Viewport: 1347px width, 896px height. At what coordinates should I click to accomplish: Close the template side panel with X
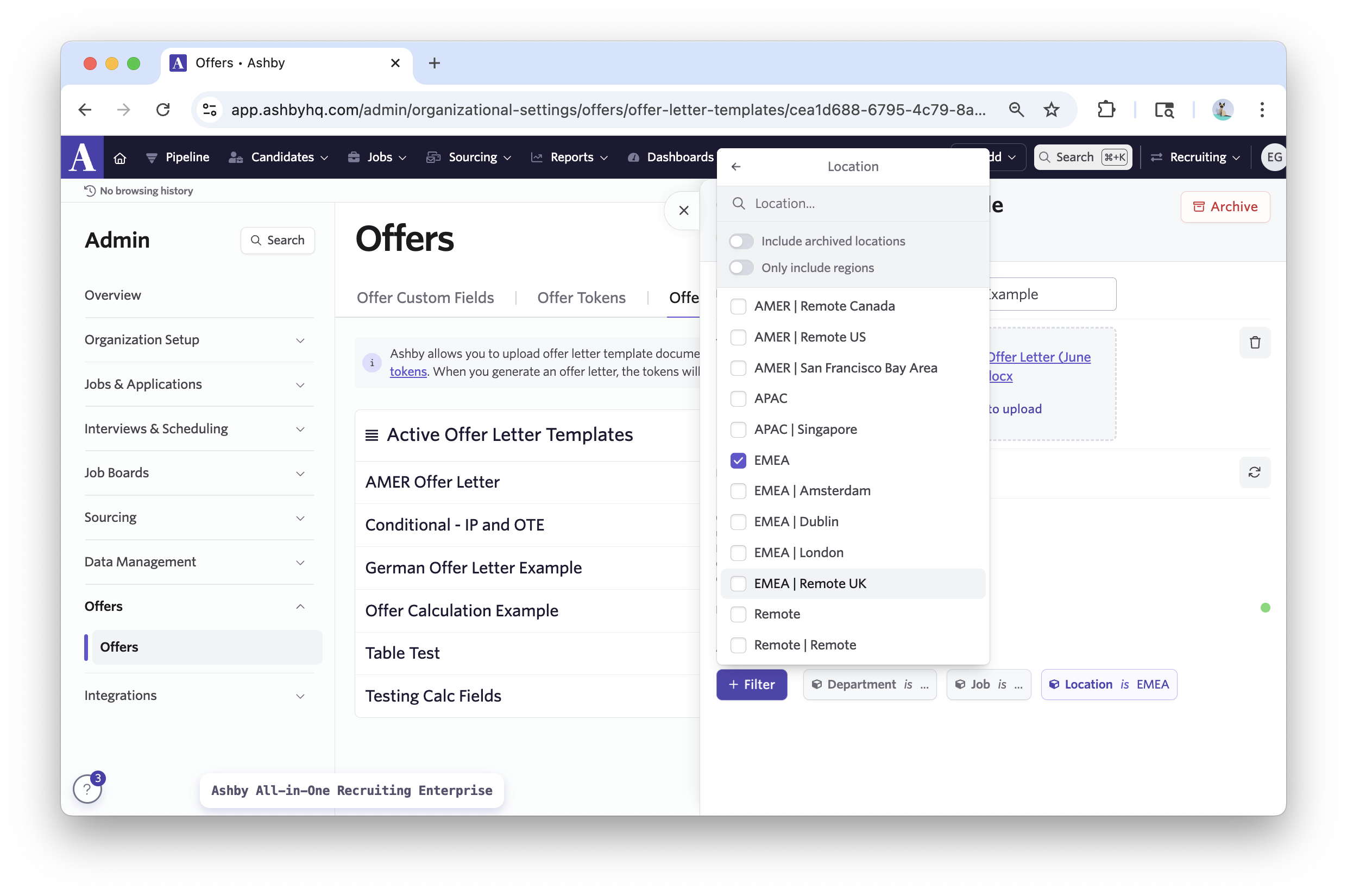click(x=683, y=210)
